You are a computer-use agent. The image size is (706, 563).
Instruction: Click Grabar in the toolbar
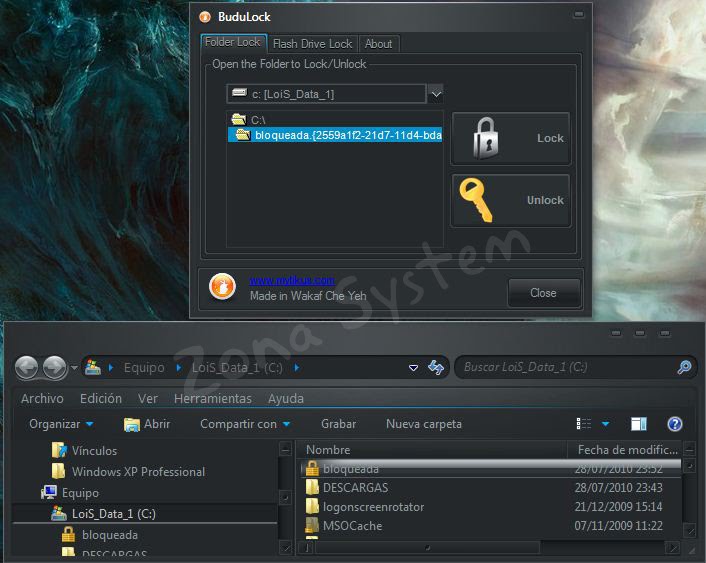point(339,424)
